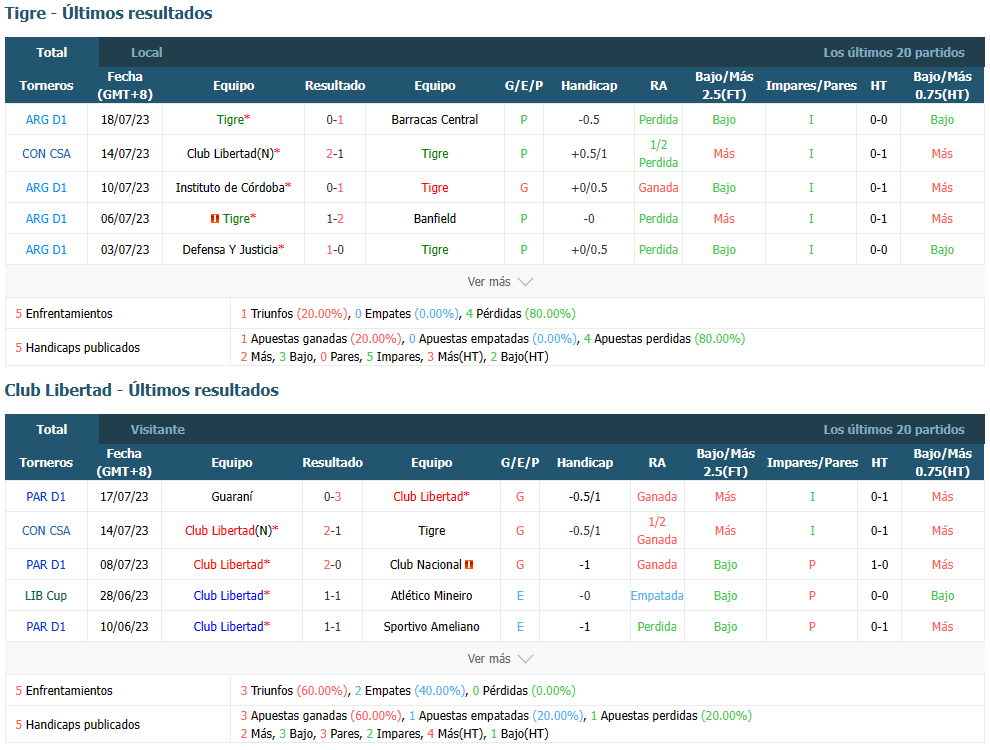Click the 'Club Libertad - Últimos resultados' heading

(141, 390)
